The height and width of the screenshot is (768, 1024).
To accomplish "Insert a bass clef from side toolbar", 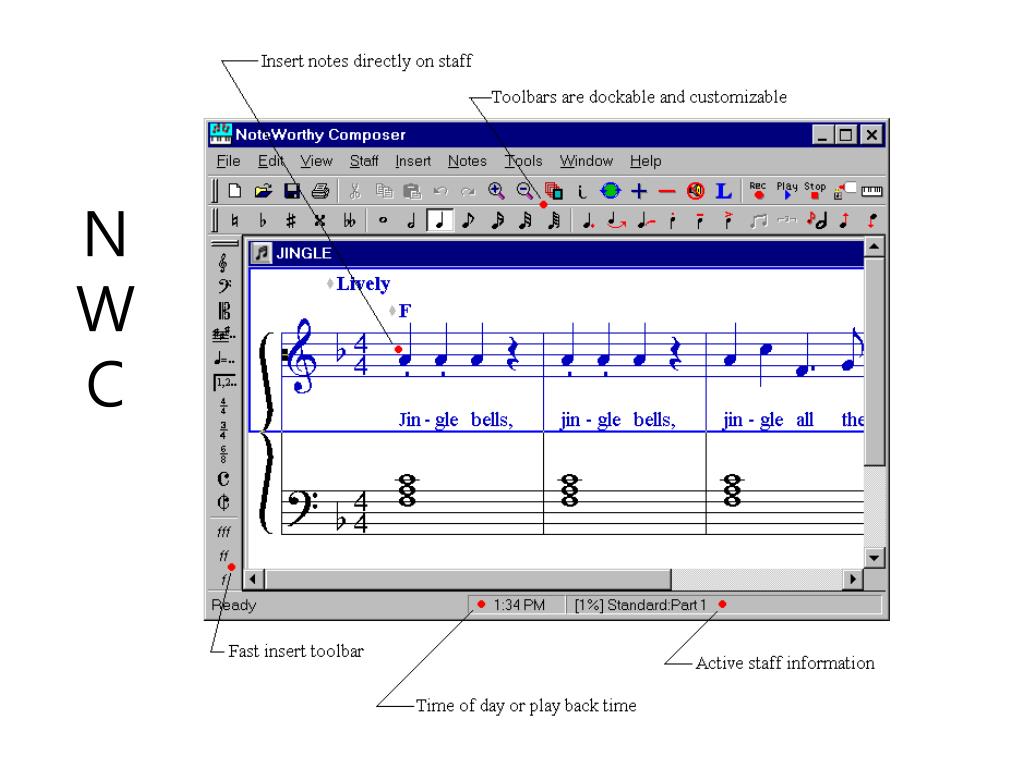I will pyautogui.click(x=224, y=286).
